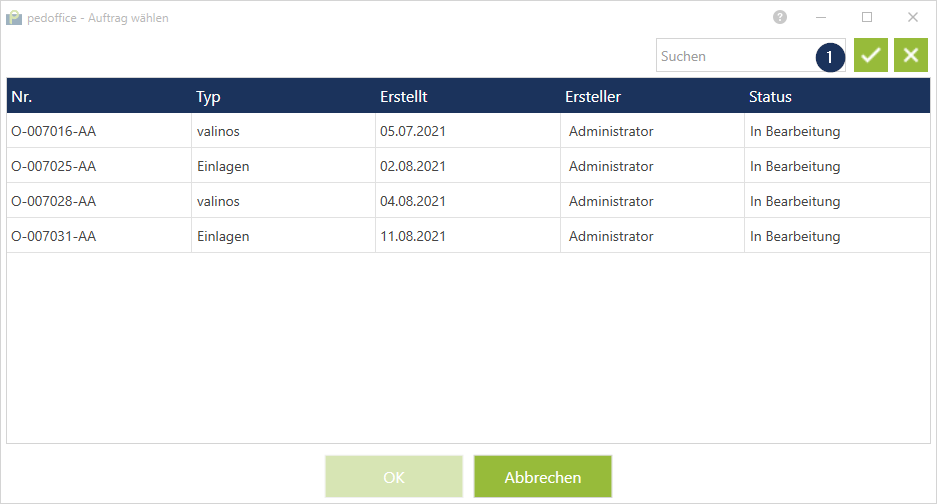Click the green X cancel icon
Viewport: 937px width, 504px height.
910,56
